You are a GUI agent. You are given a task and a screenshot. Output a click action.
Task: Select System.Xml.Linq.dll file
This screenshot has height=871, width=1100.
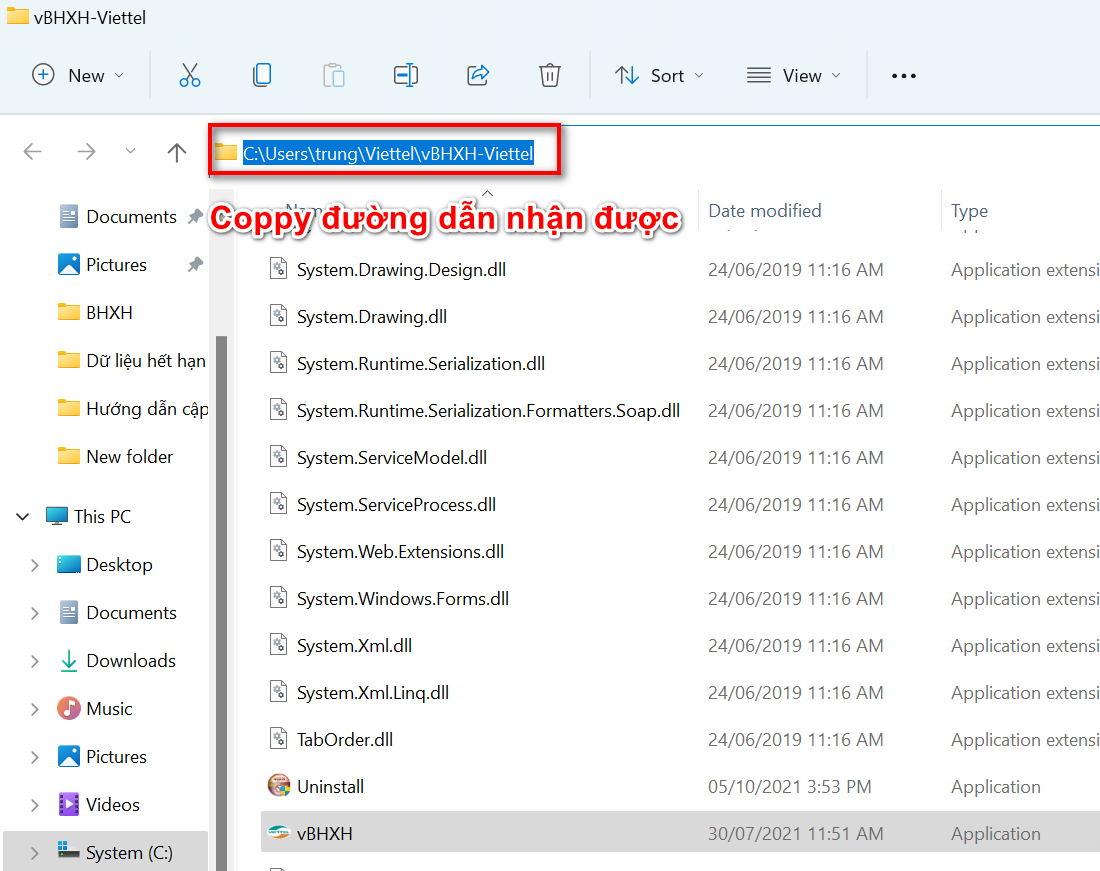point(373,693)
